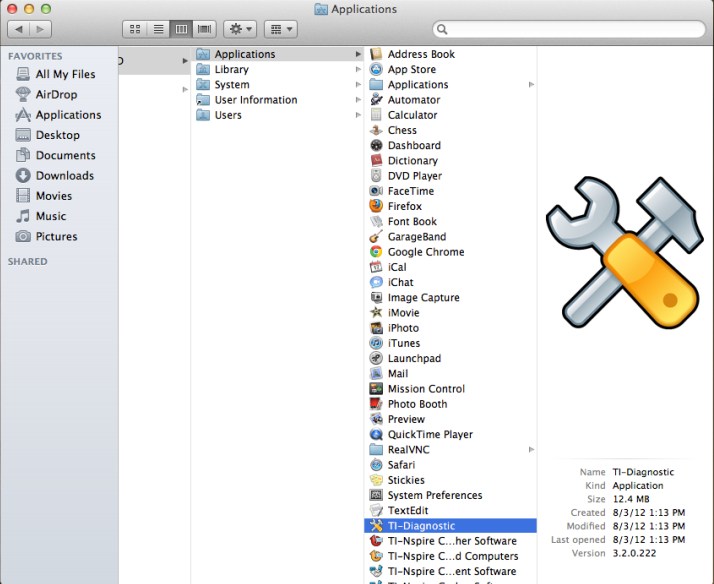Switch to Cover Flow view
Image resolution: width=714 pixels, height=584 pixels.
click(204, 29)
